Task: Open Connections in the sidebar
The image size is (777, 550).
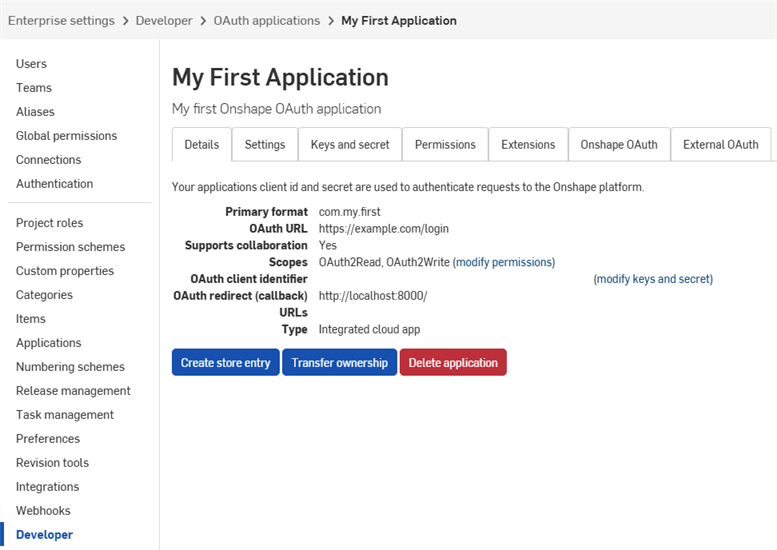Action: click(x=49, y=160)
